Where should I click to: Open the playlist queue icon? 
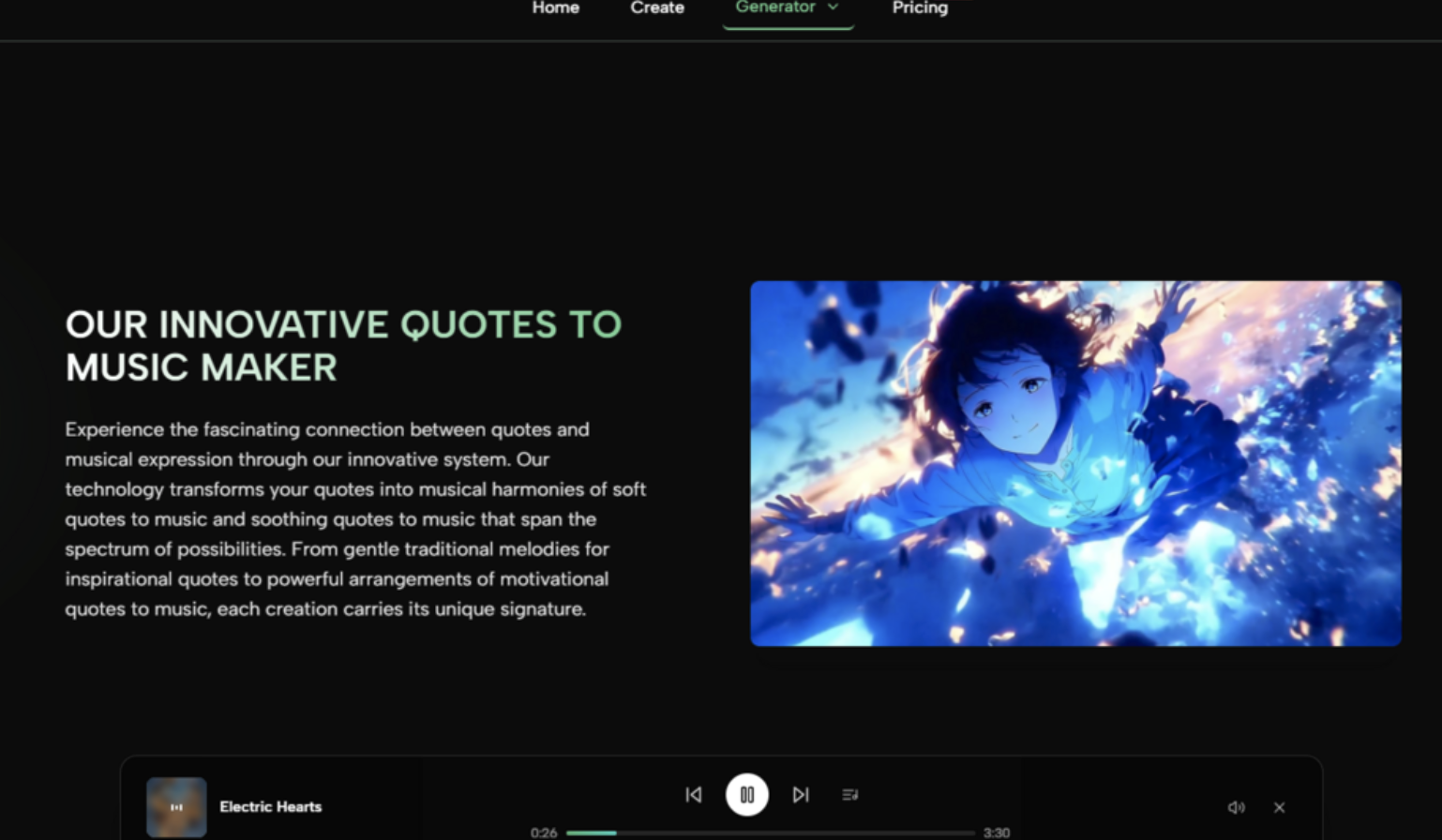[x=850, y=795]
